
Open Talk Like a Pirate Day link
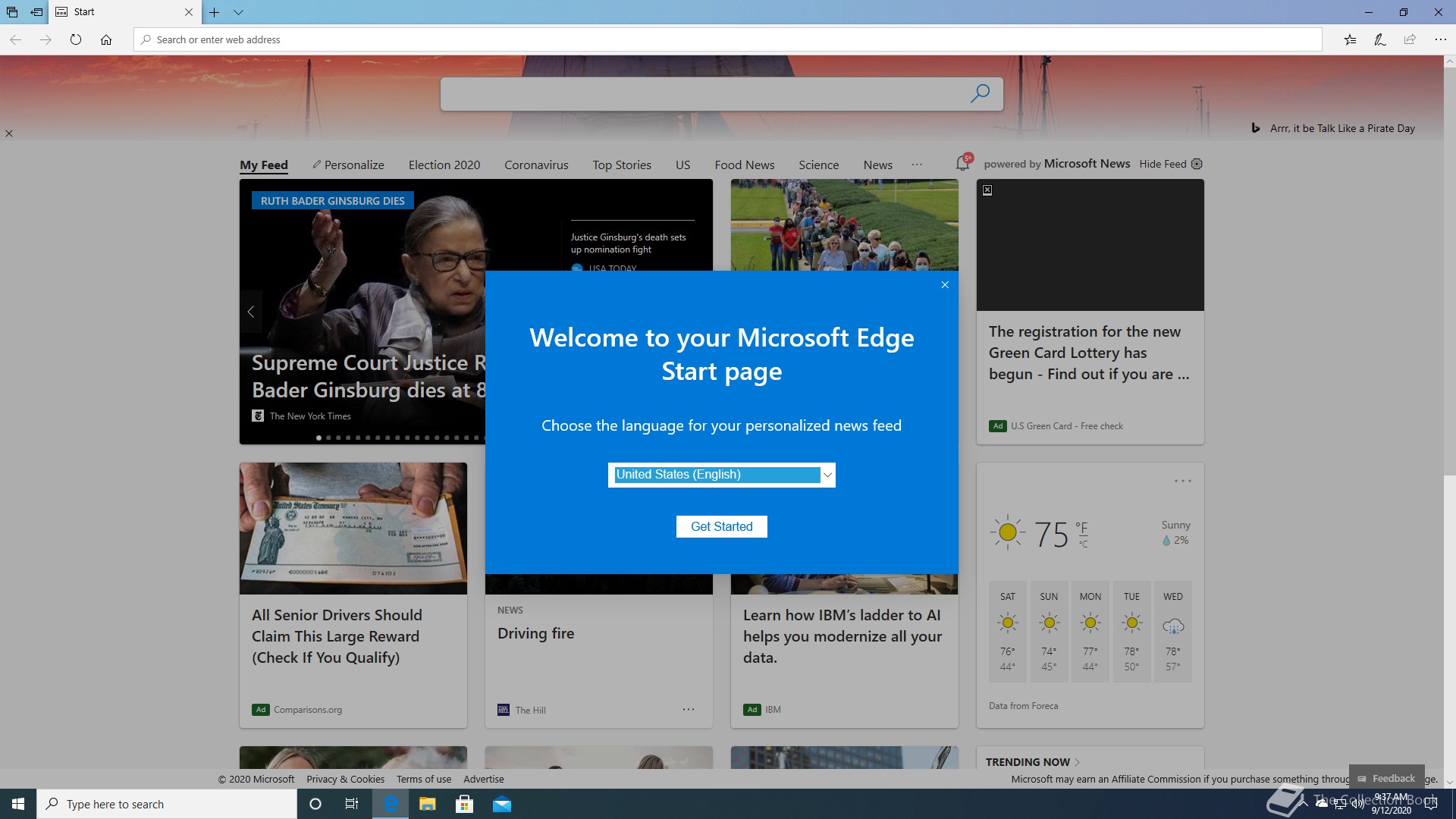[x=1343, y=128]
